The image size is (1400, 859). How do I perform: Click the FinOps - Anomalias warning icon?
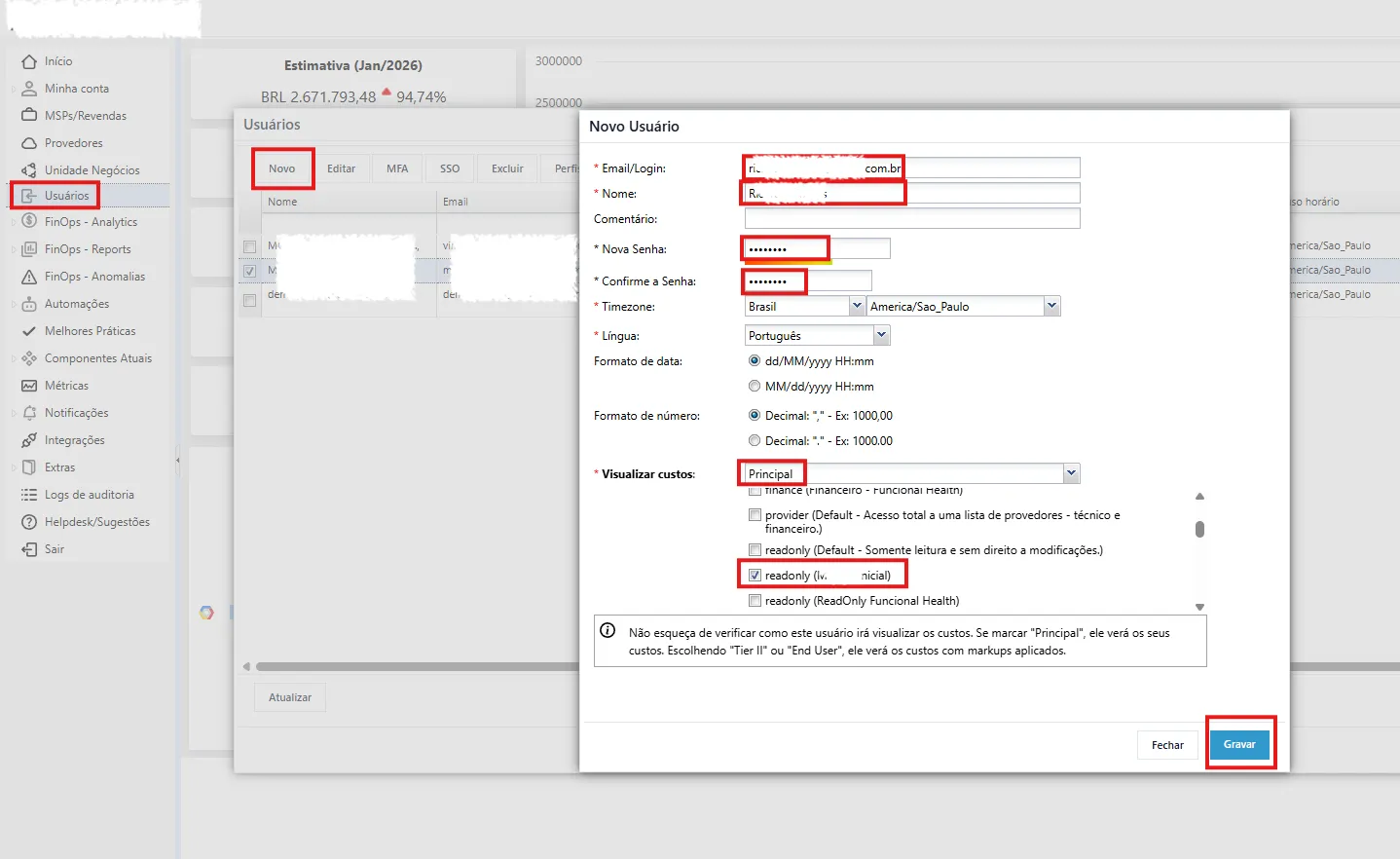pyautogui.click(x=29, y=277)
